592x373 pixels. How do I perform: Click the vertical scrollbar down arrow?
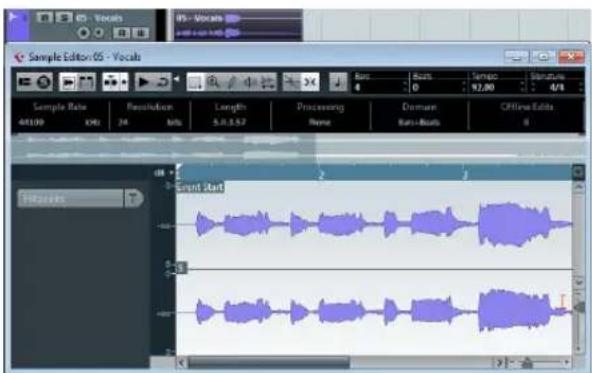point(578,282)
